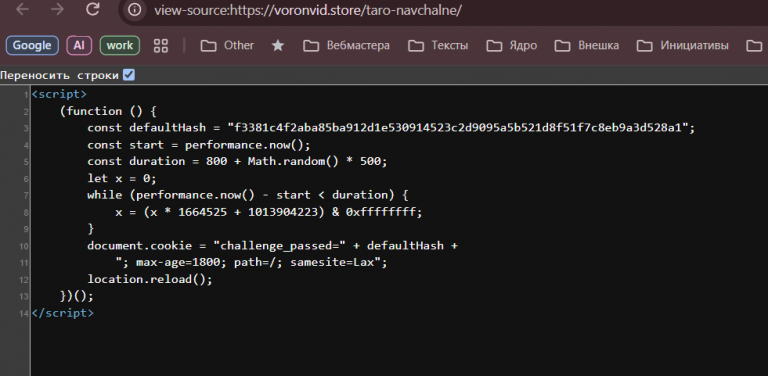
Task: Focus the view-source URL address bar
Action: point(308,10)
